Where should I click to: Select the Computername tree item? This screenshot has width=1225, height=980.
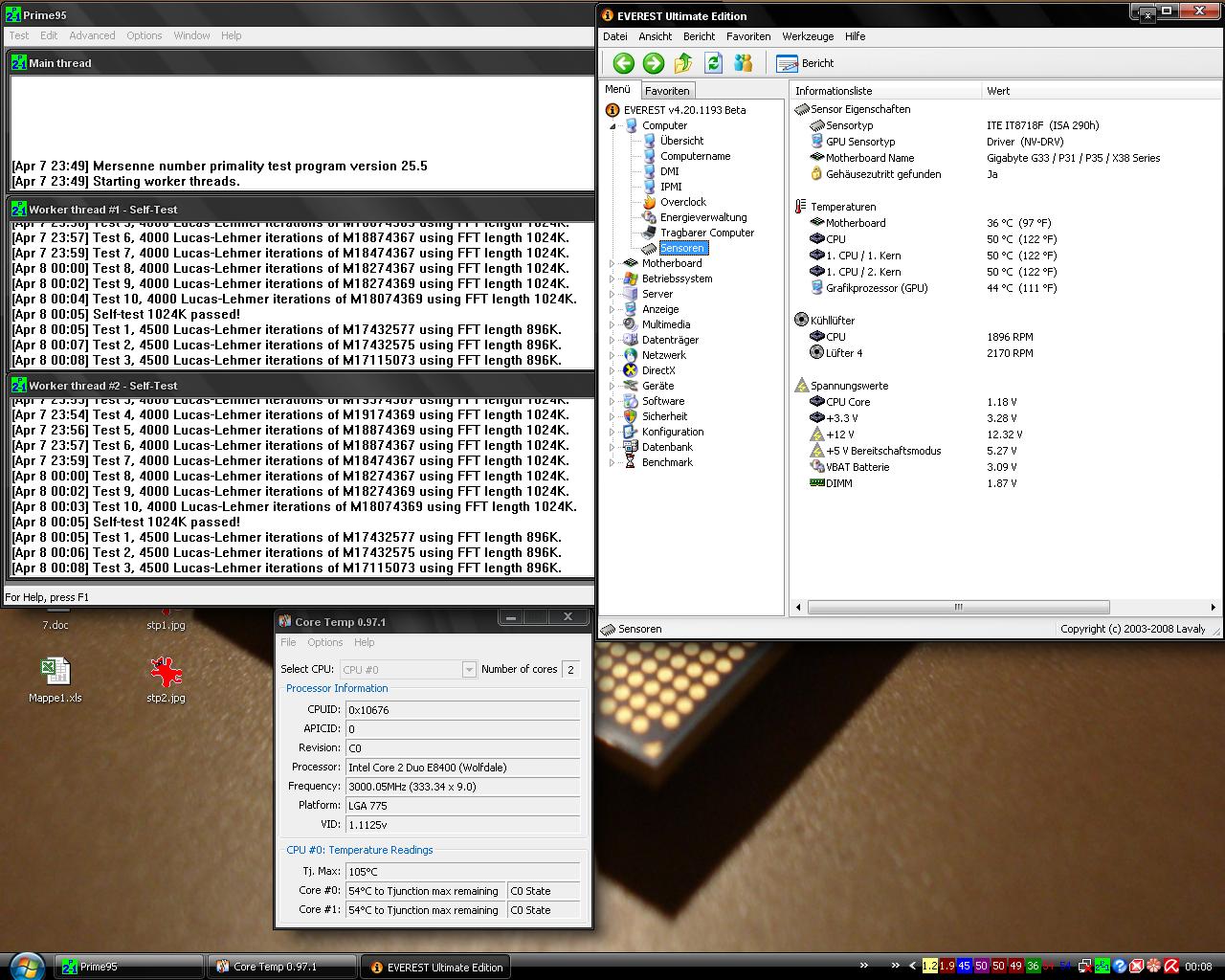pos(695,156)
